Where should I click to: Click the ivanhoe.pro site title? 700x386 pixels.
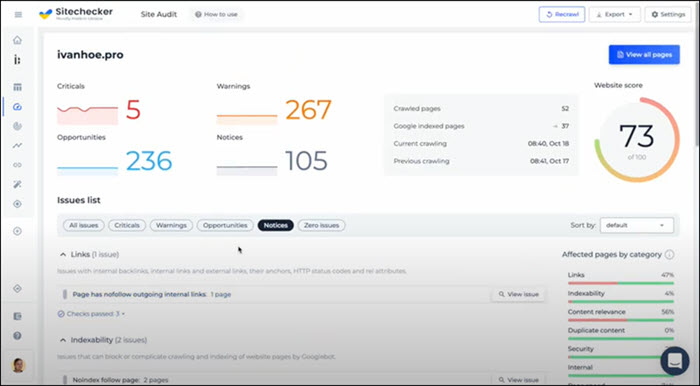[x=90, y=55]
